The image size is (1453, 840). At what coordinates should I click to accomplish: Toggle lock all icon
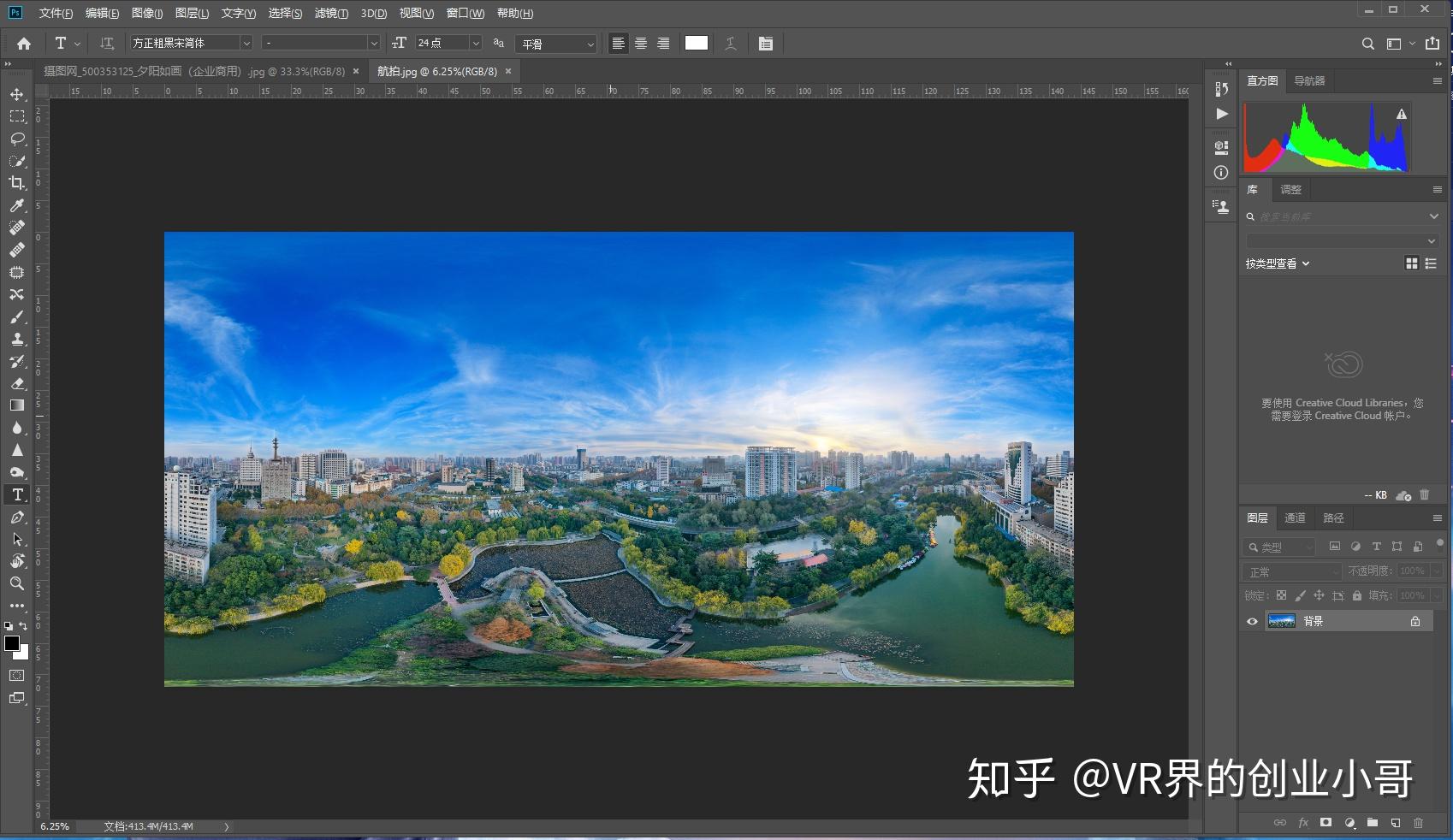pos(1357,595)
